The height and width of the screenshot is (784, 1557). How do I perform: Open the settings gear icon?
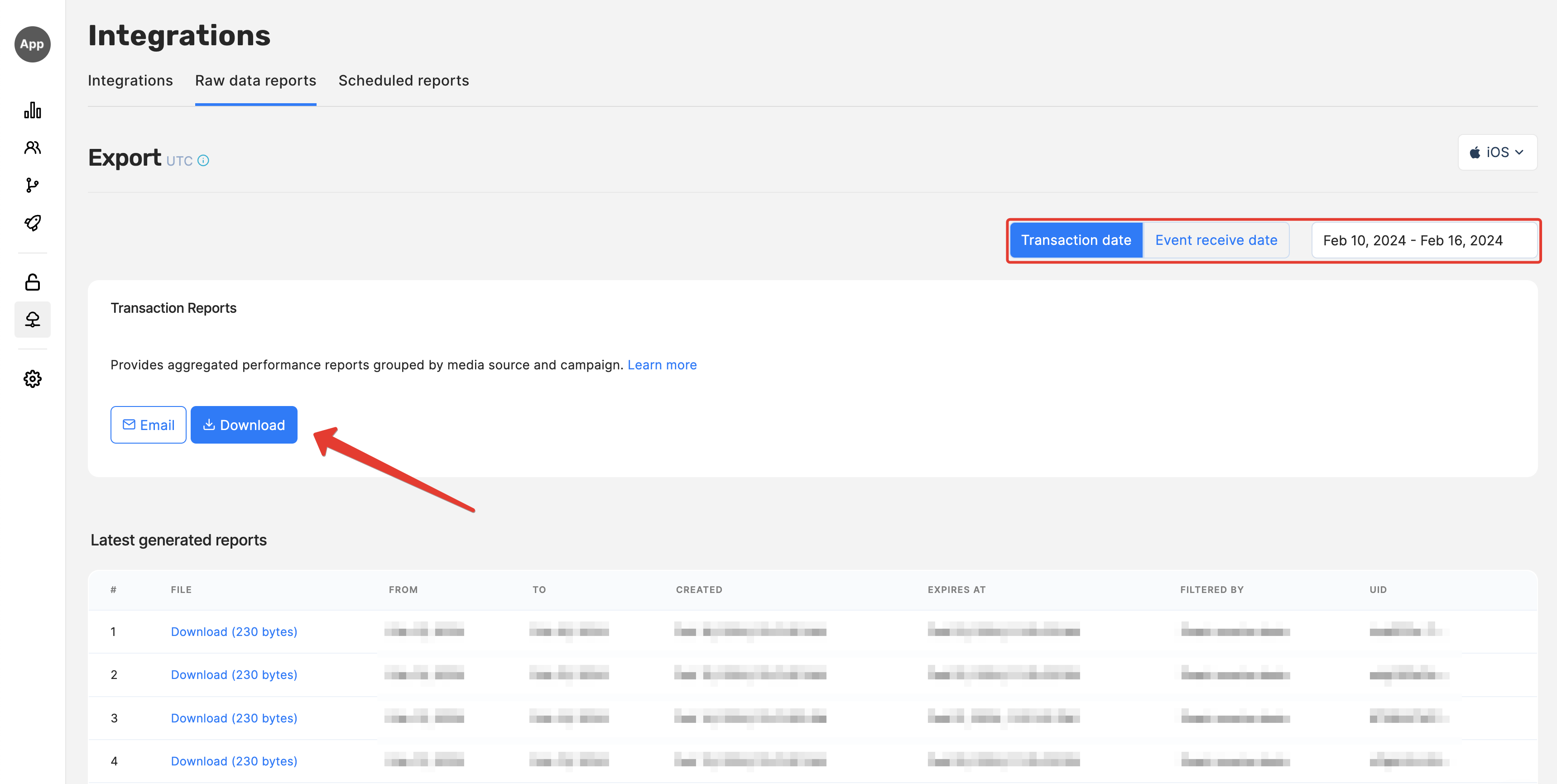(x=33, y=379)
